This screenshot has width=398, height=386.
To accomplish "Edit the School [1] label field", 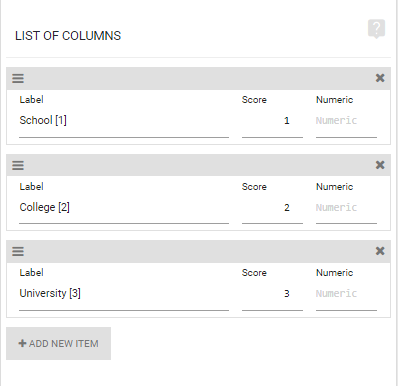I will [x=124, y=121].
